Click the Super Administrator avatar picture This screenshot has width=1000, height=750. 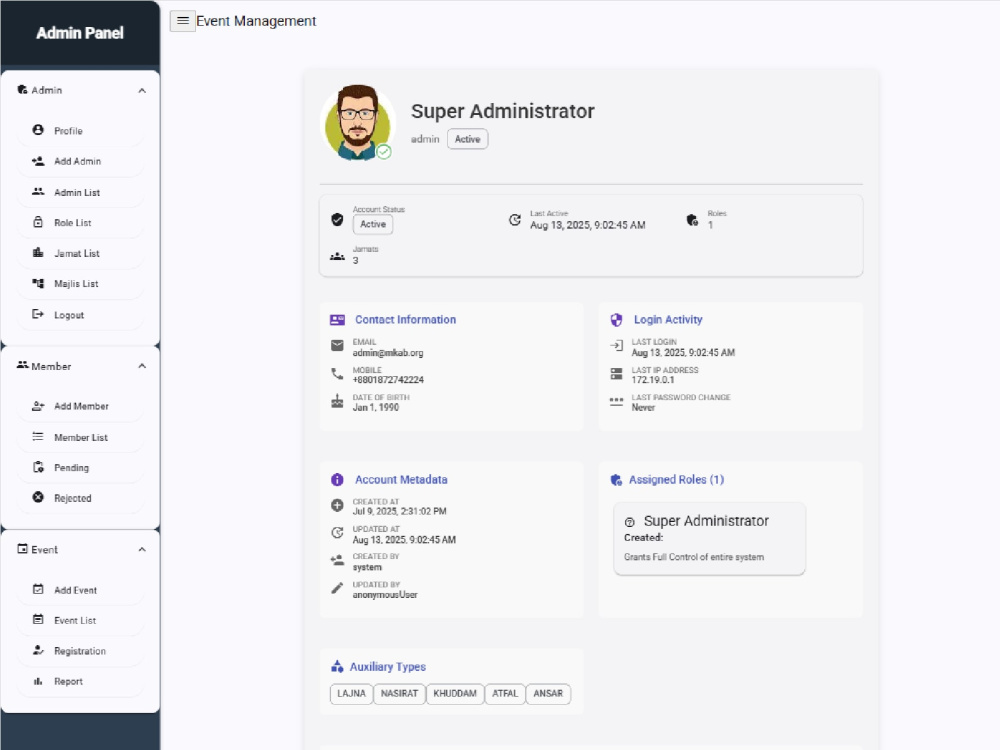point(357,122)
